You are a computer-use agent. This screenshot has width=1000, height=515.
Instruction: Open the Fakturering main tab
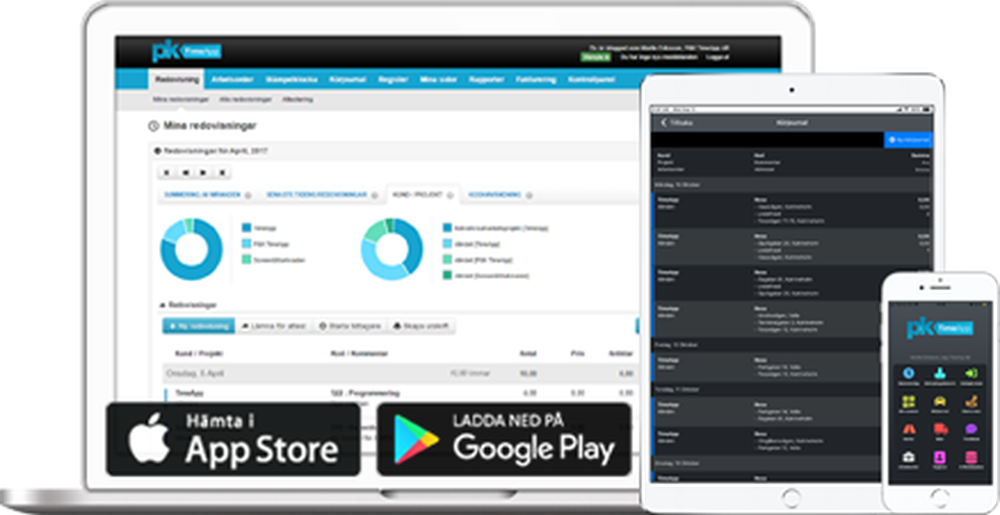tap(536, 80)
